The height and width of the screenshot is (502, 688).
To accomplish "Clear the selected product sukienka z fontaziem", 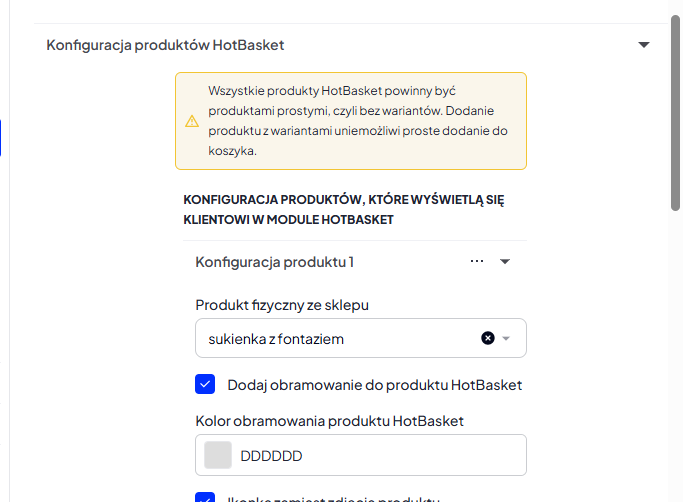I will pyautogui.click(x=487, y=338).
